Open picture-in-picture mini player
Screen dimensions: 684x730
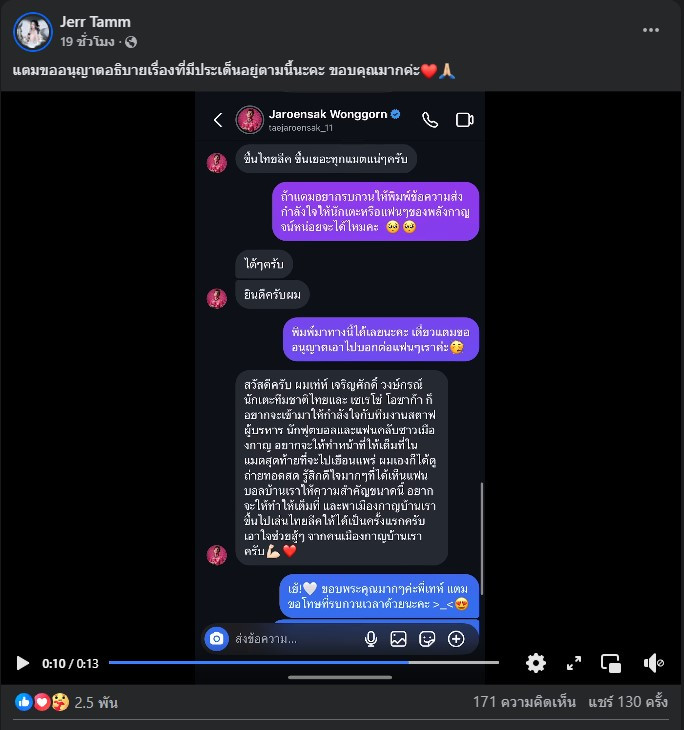coord(611,663)
